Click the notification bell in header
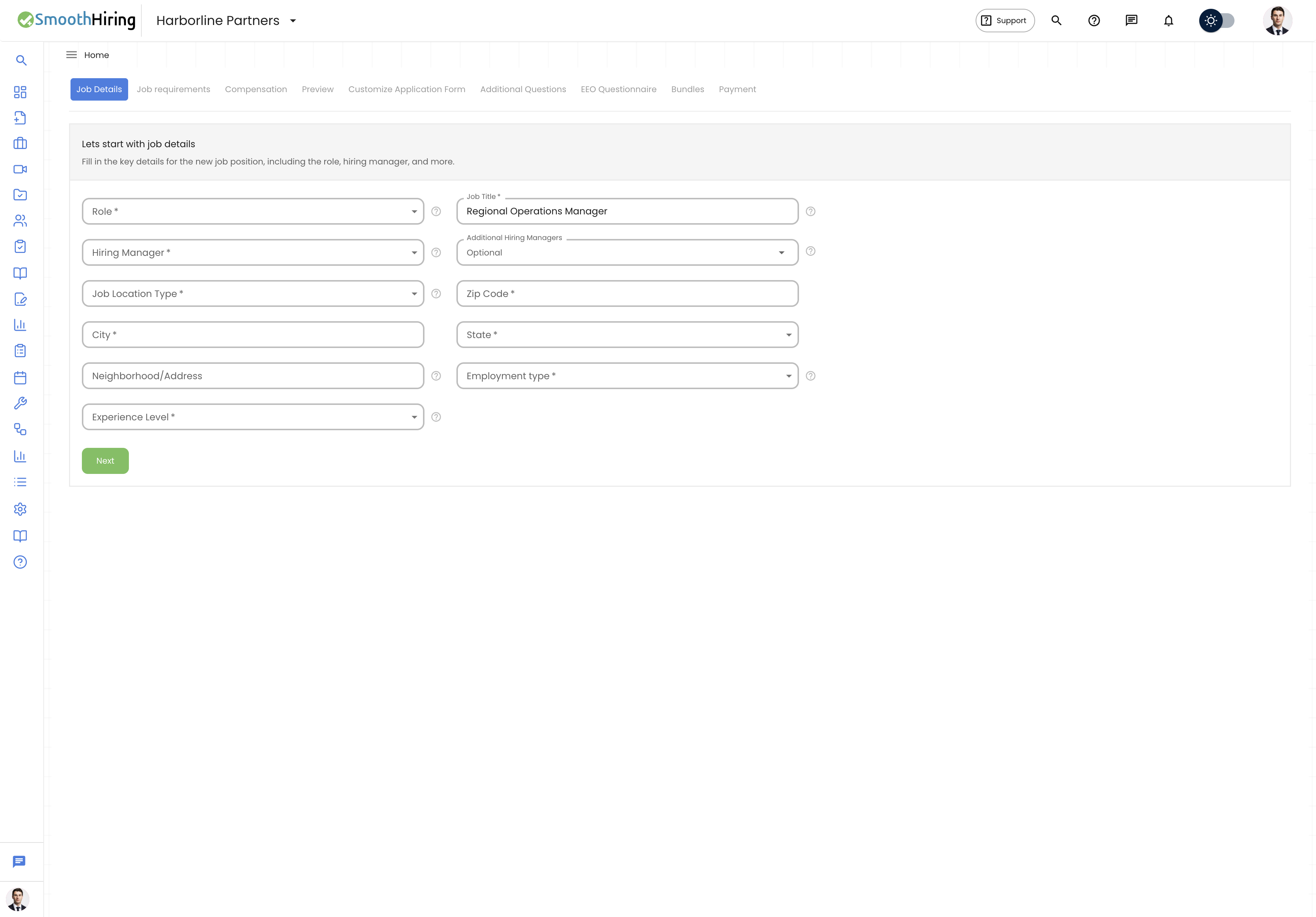 (x=1168, y=21)
